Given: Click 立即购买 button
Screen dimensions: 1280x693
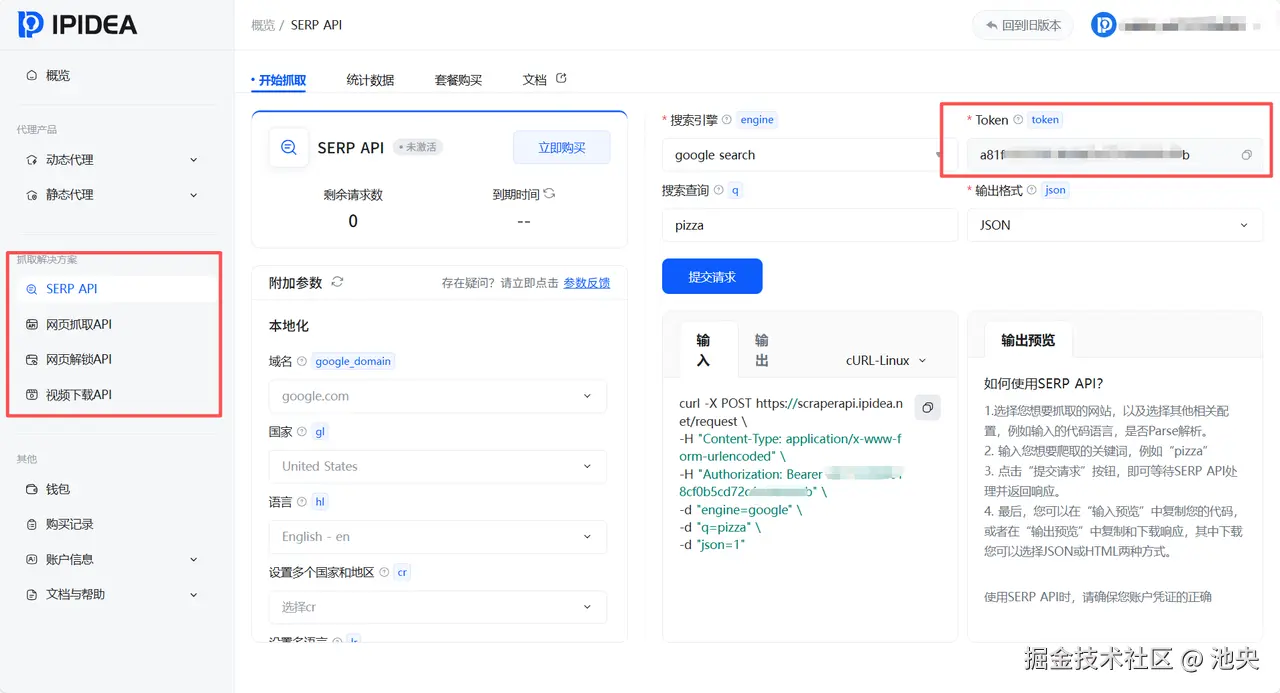Looking at the screenshot, I should click(562, 147).
